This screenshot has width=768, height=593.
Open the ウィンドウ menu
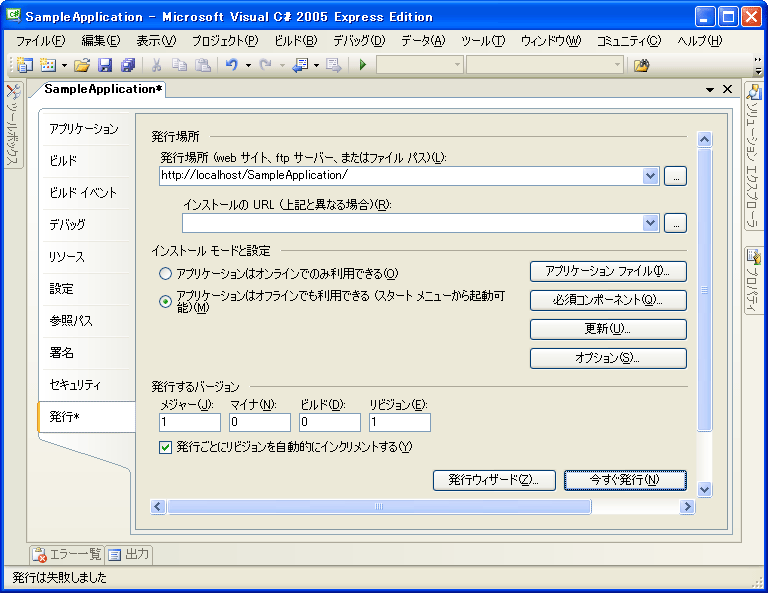pyautogui.click(x=551, y=41)
